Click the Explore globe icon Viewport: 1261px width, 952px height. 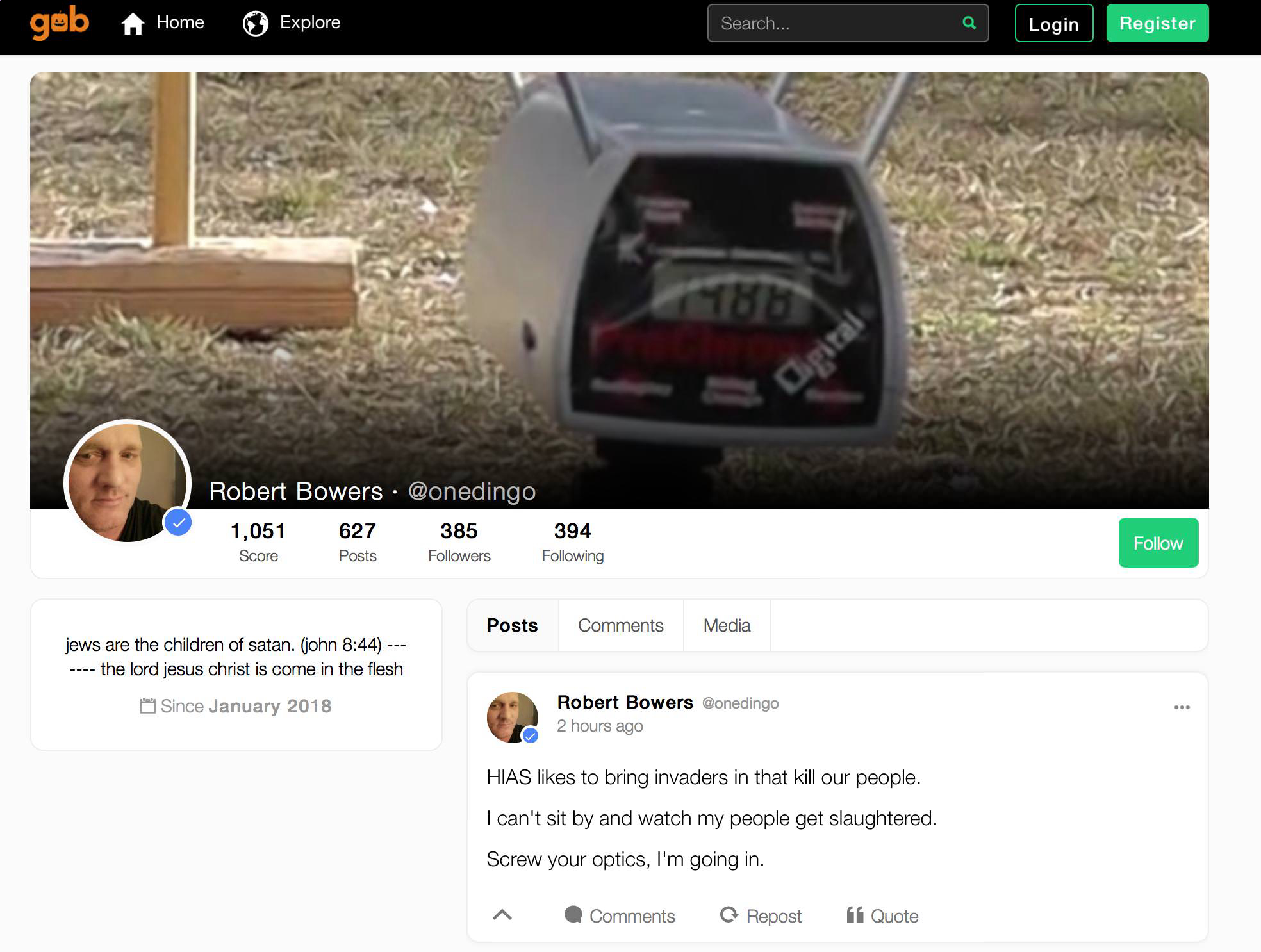click(x=255, y=24)
